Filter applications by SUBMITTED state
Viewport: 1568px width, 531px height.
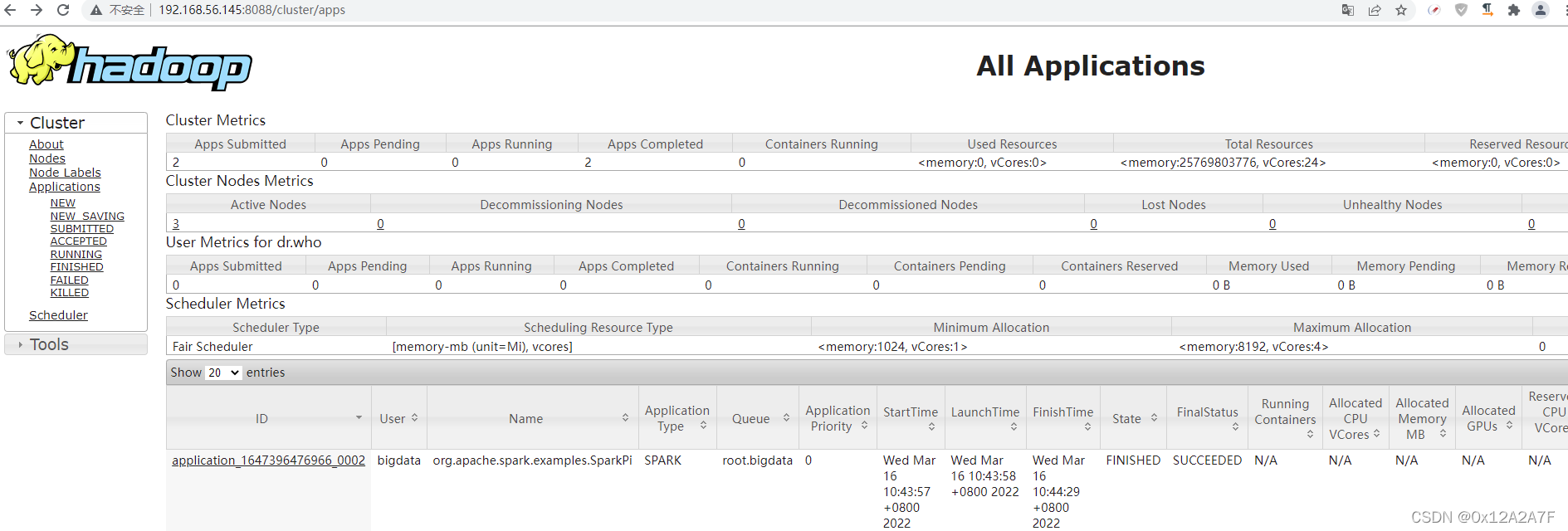(81, 229)
